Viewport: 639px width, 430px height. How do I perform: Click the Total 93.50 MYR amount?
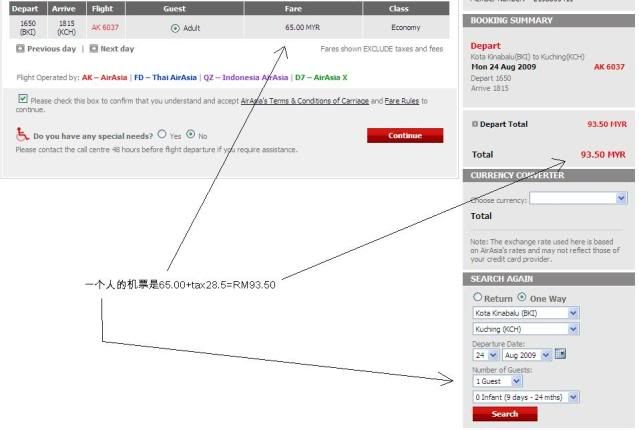(603, 154)
